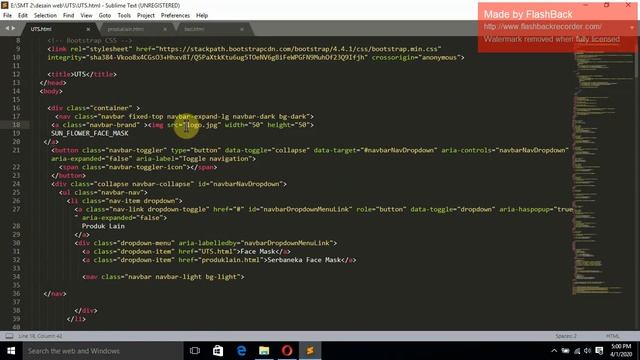Click the Line 18, Column 42 status text
This screenshot has width=640, height=360.
pos(40,336)
